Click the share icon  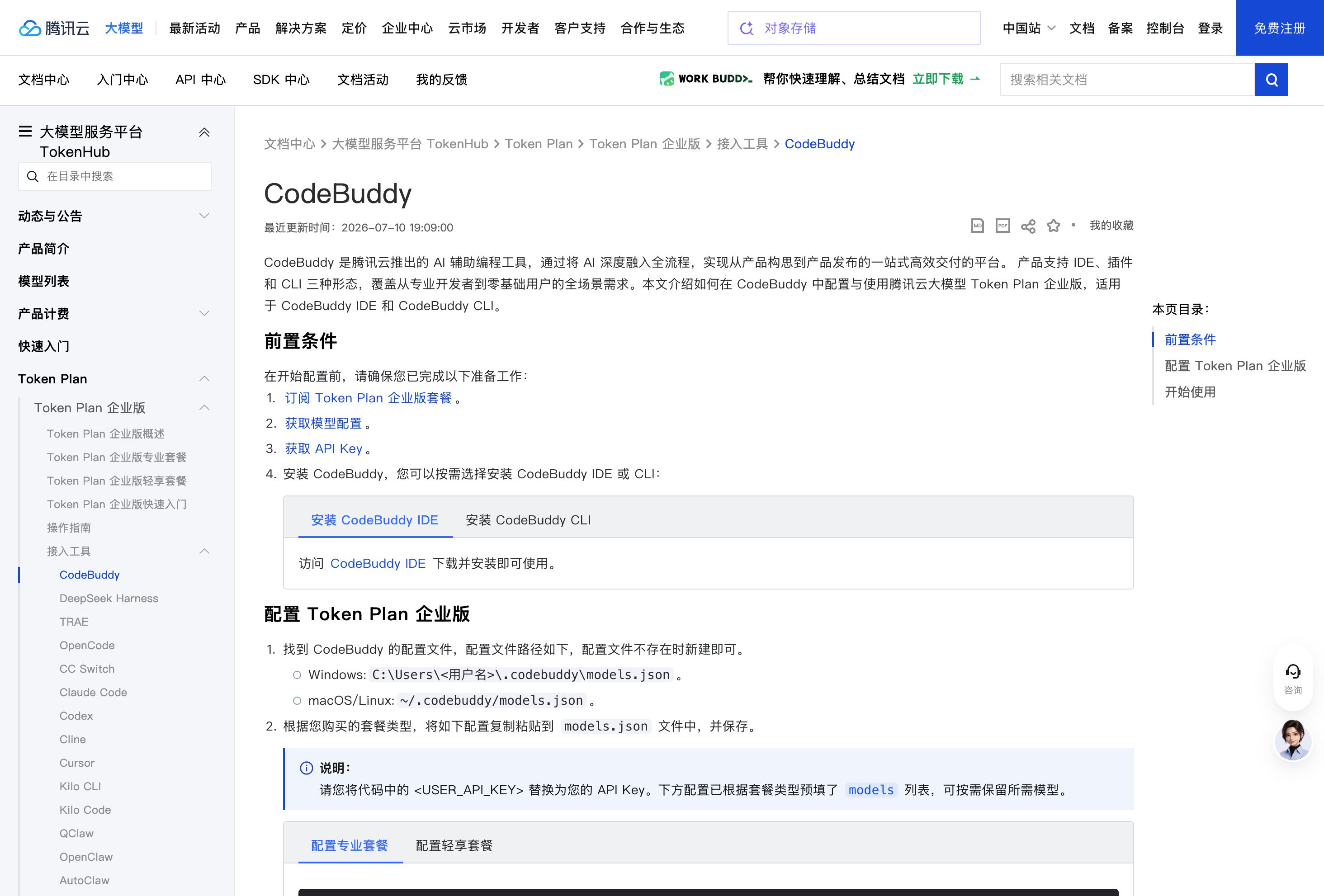coord(1028,226)
